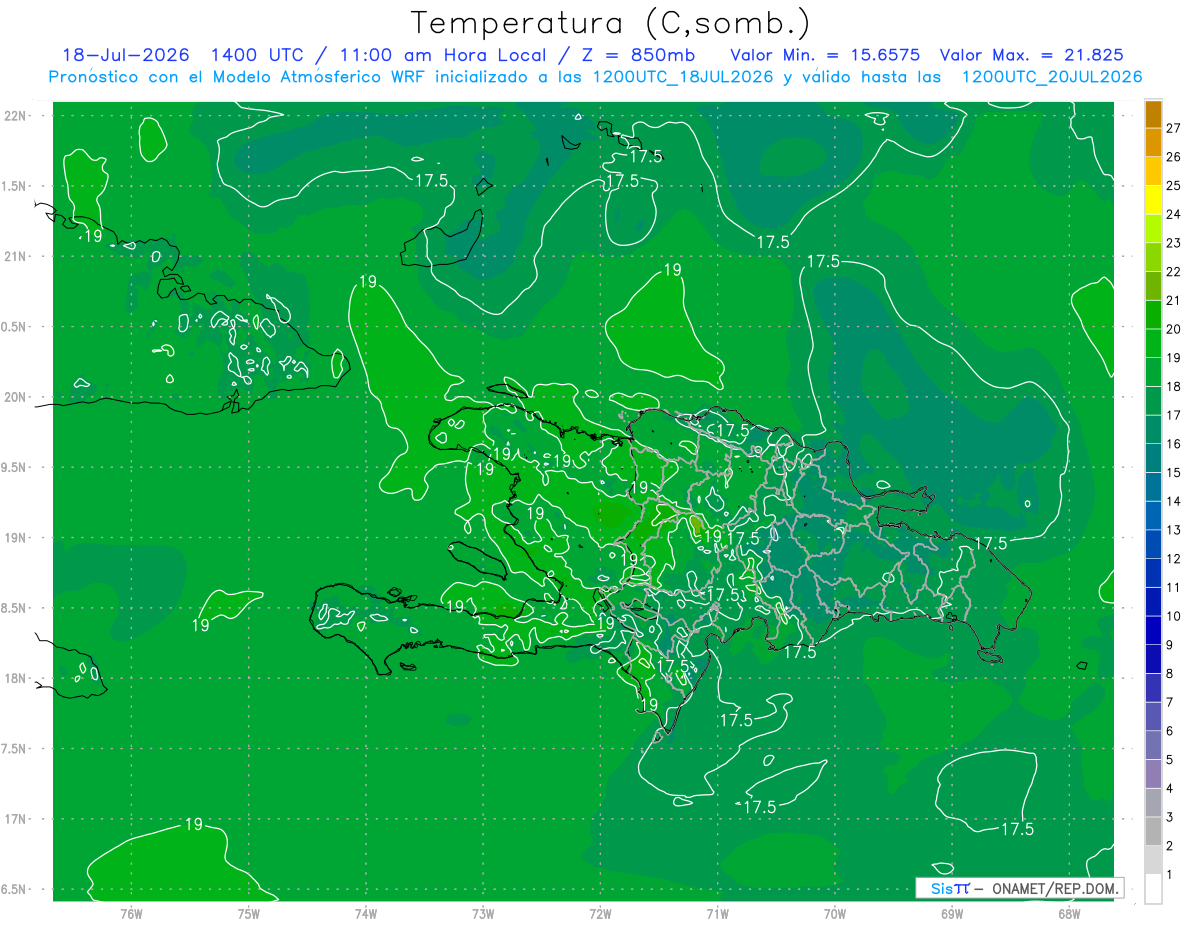This screenshot has height=927, width=1200.
Task: Click the legend value '15'
Action: click(1174, 472)
